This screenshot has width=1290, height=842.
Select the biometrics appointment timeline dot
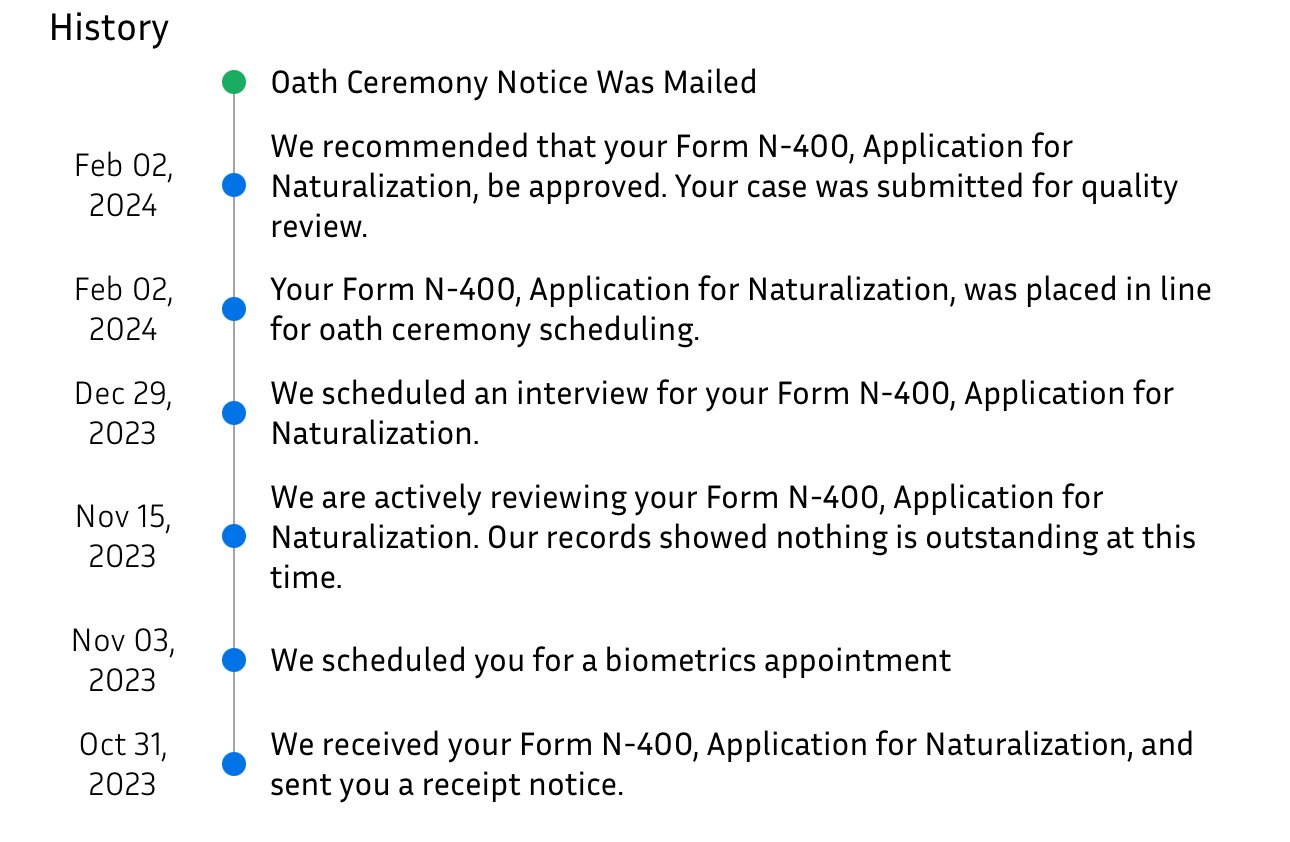click(x=233, y=660)
